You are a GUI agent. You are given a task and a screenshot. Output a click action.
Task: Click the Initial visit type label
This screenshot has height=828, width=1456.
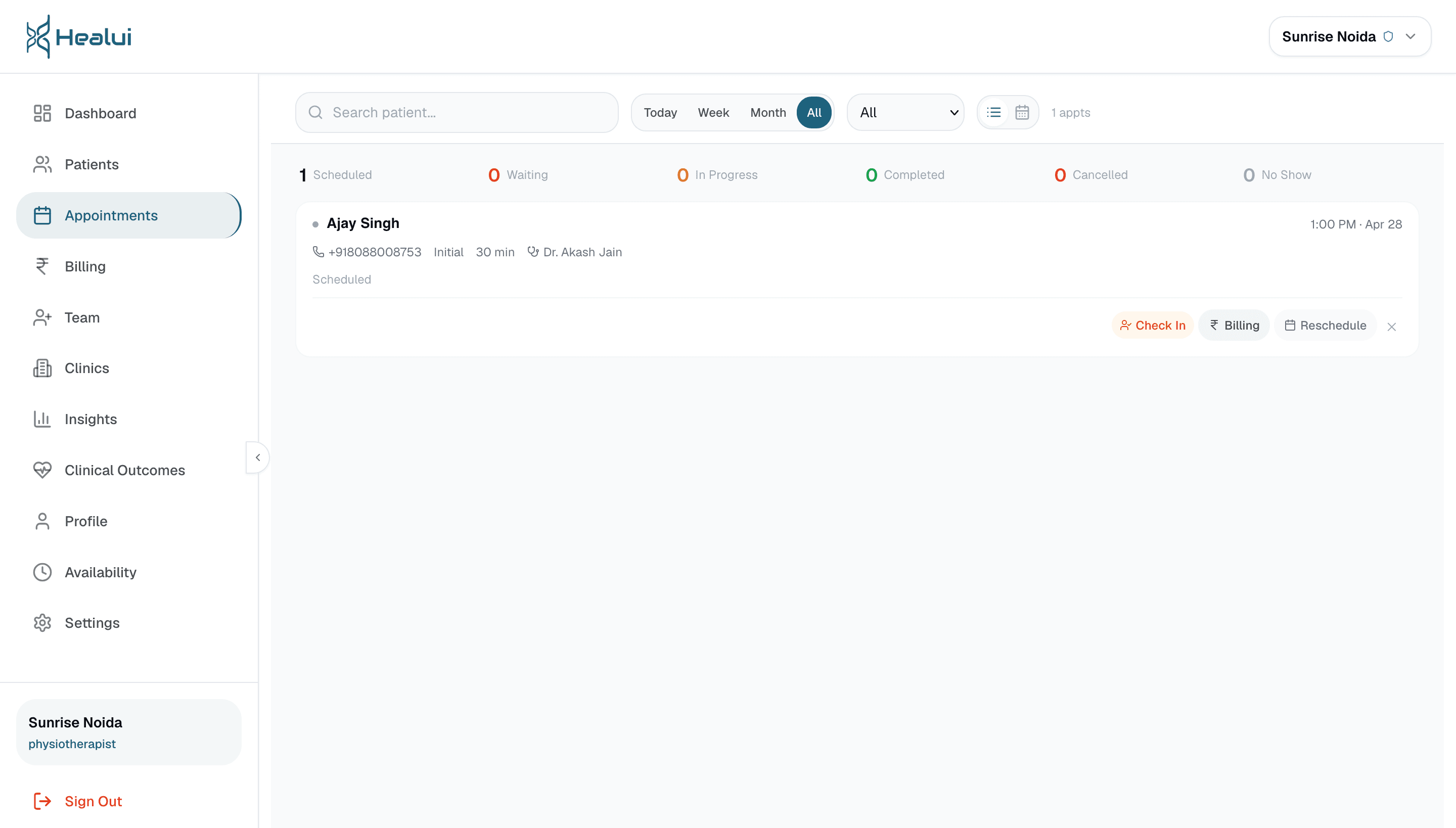click(x=448, y=252)
